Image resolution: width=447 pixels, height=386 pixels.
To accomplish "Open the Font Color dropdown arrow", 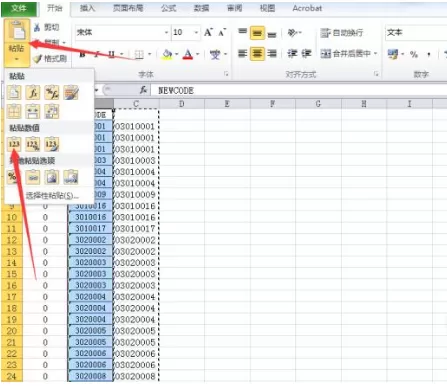I will pos(198,54).
